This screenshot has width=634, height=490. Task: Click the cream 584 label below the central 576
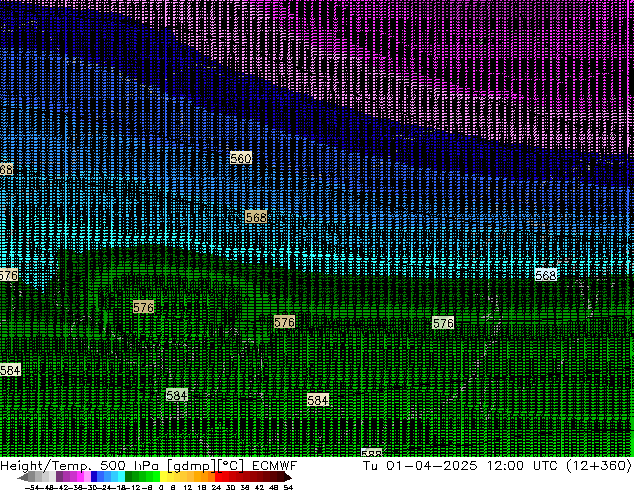(x=318, y=400)
